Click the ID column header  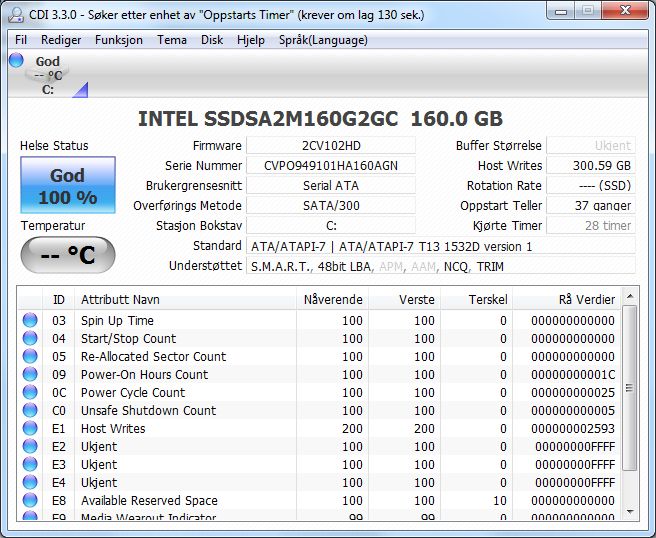pos(59,300)
